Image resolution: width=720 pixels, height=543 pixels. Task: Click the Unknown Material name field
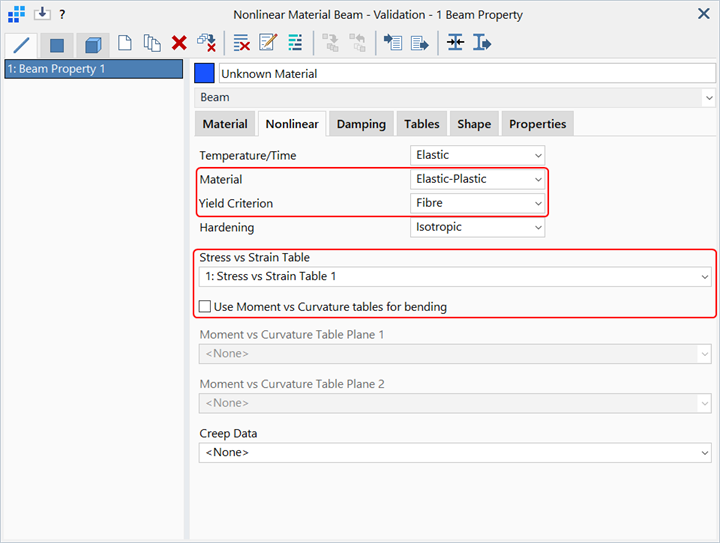coord(467,73)
